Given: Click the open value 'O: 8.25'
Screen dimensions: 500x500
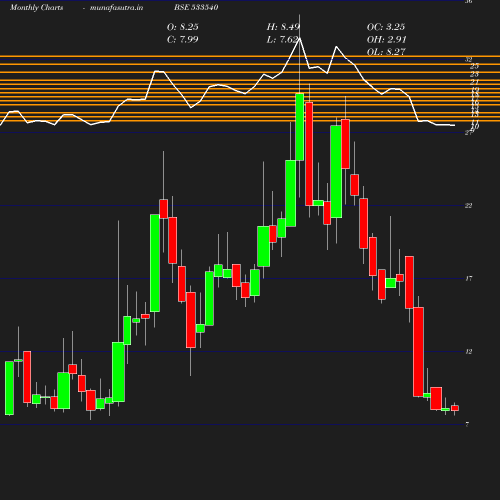Looking at the screenshot, I should [x=183, y=27].
